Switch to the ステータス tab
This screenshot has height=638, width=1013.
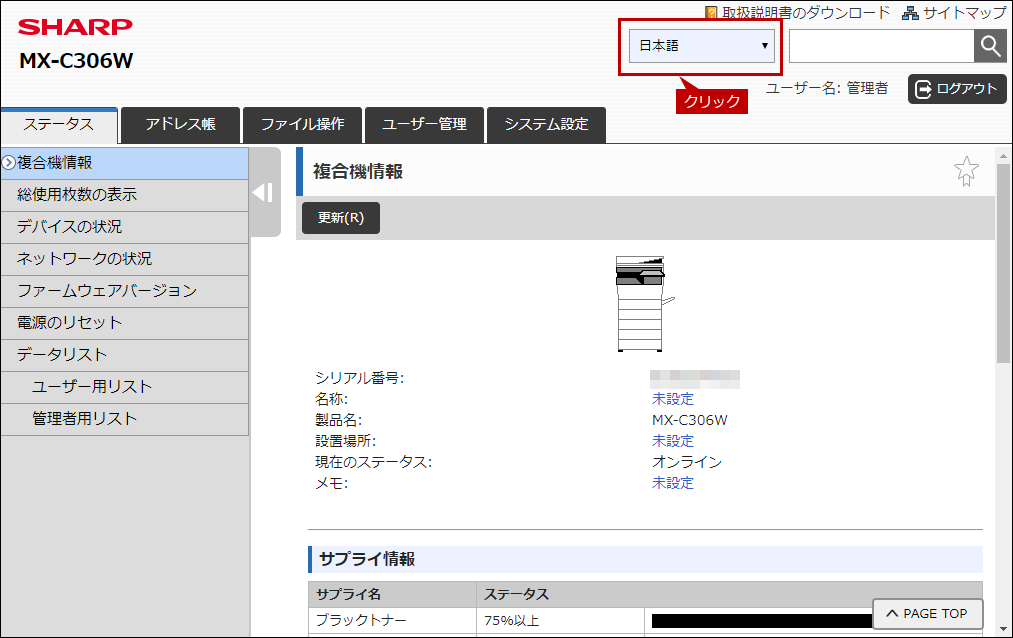(x=59, y=125)
